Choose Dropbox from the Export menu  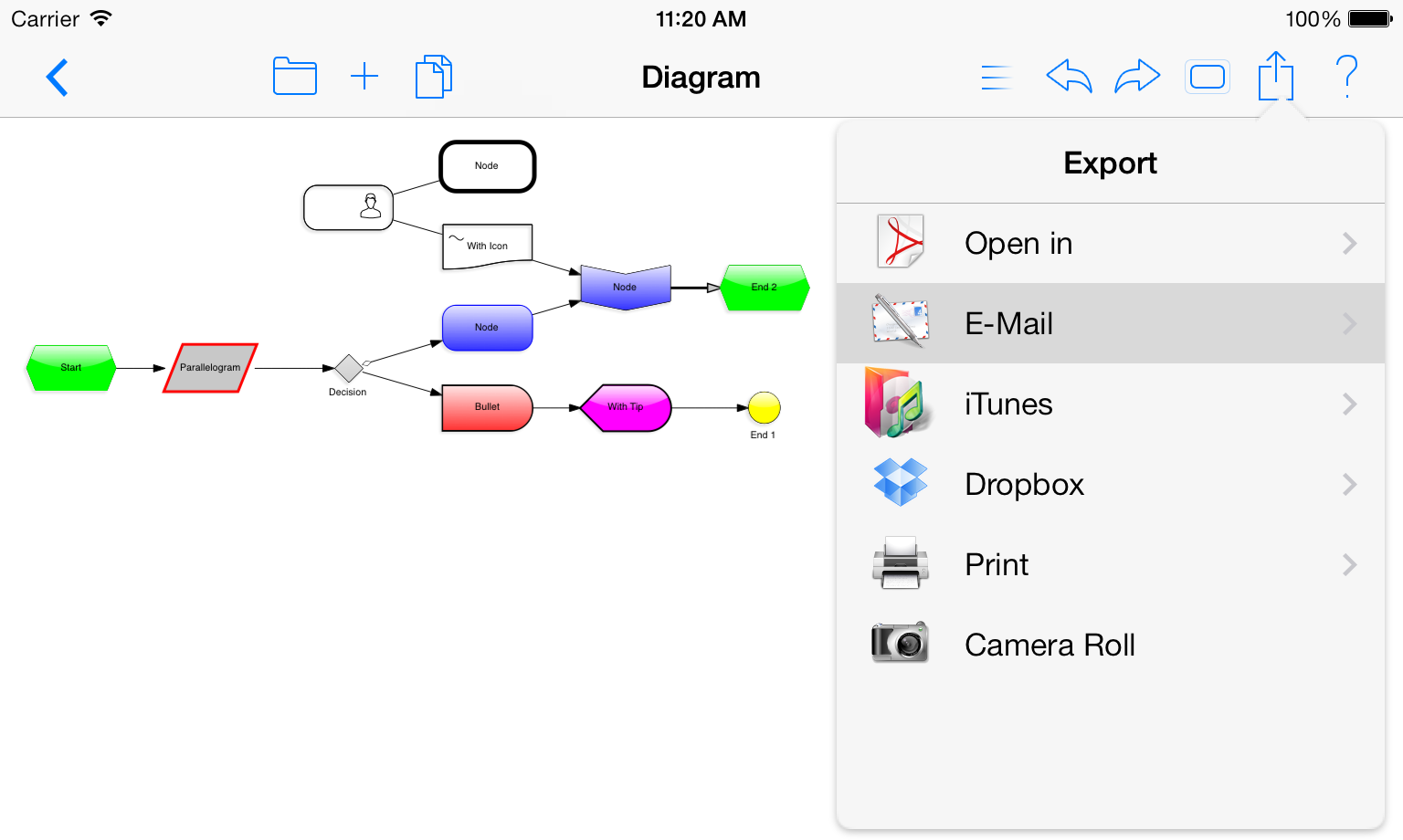tap(1111, 485)
